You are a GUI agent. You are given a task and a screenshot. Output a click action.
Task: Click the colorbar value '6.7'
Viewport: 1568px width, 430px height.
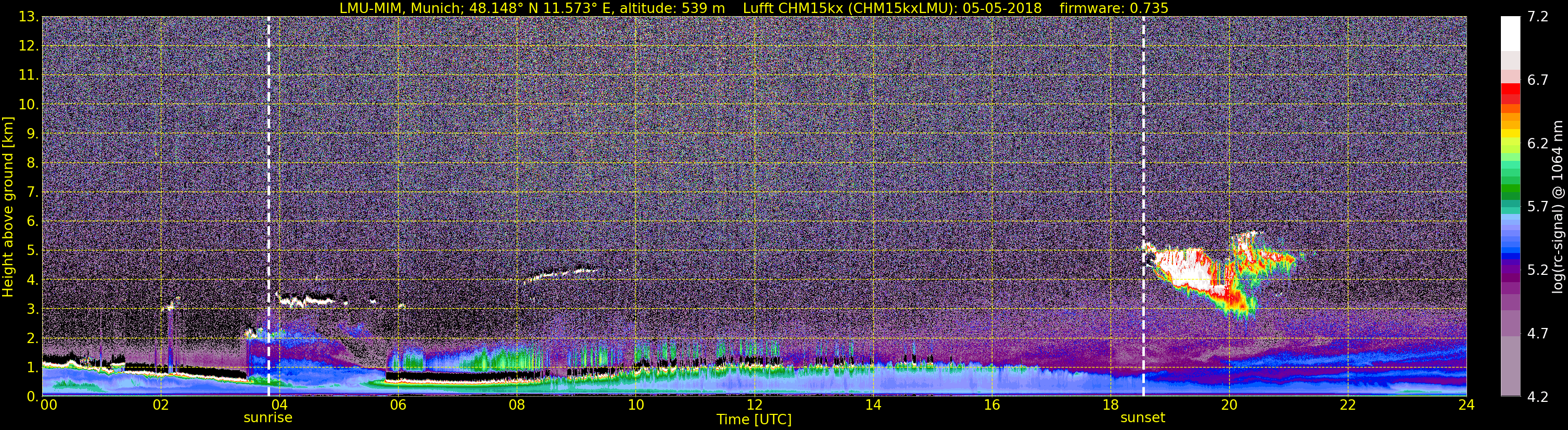coord(1538,80)
